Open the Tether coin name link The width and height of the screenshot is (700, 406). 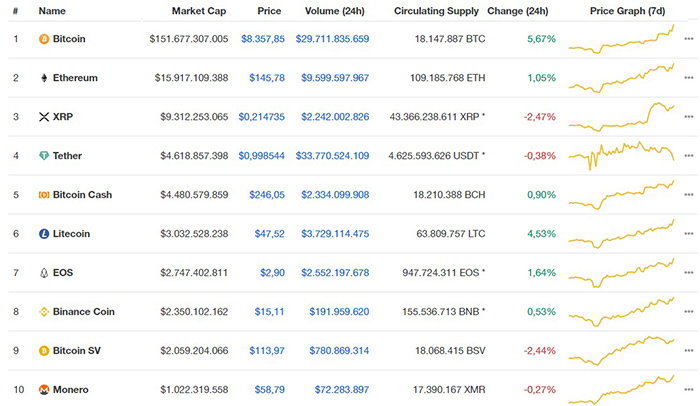67,155
